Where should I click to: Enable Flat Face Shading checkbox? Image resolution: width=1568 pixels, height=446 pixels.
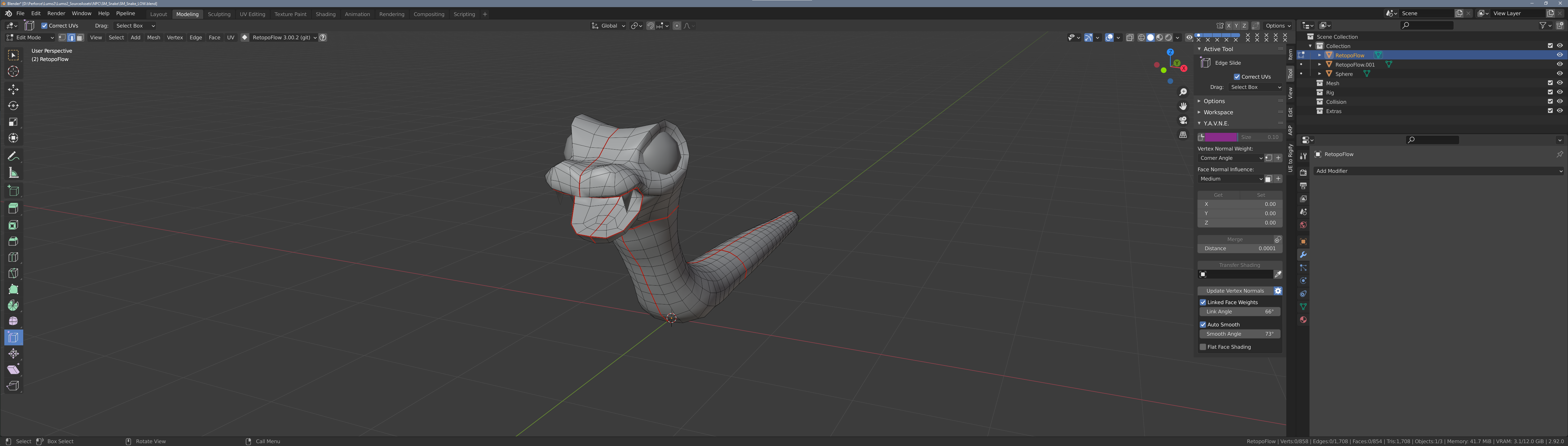(1203, 347)
